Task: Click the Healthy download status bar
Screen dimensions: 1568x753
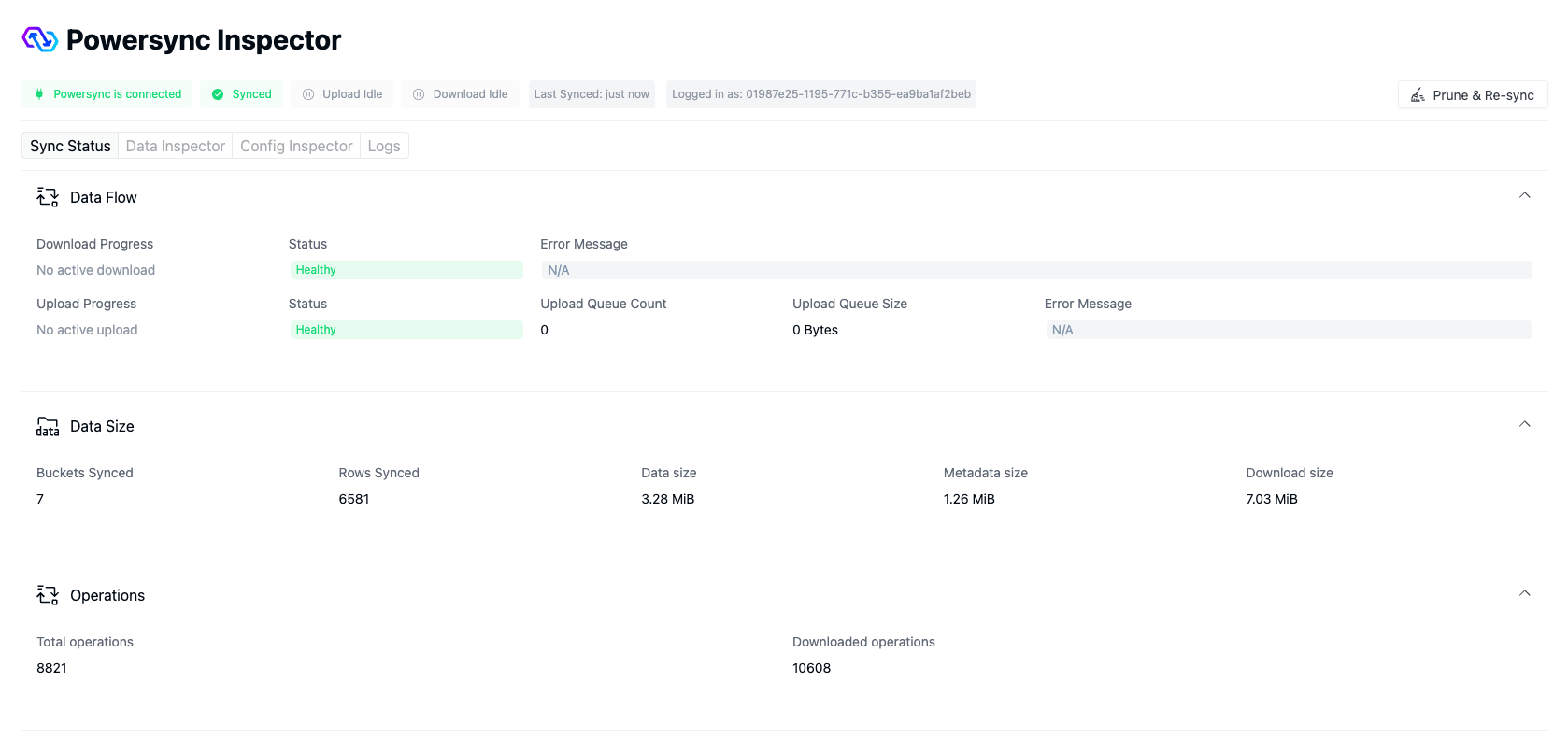Action: coord(406,270)
